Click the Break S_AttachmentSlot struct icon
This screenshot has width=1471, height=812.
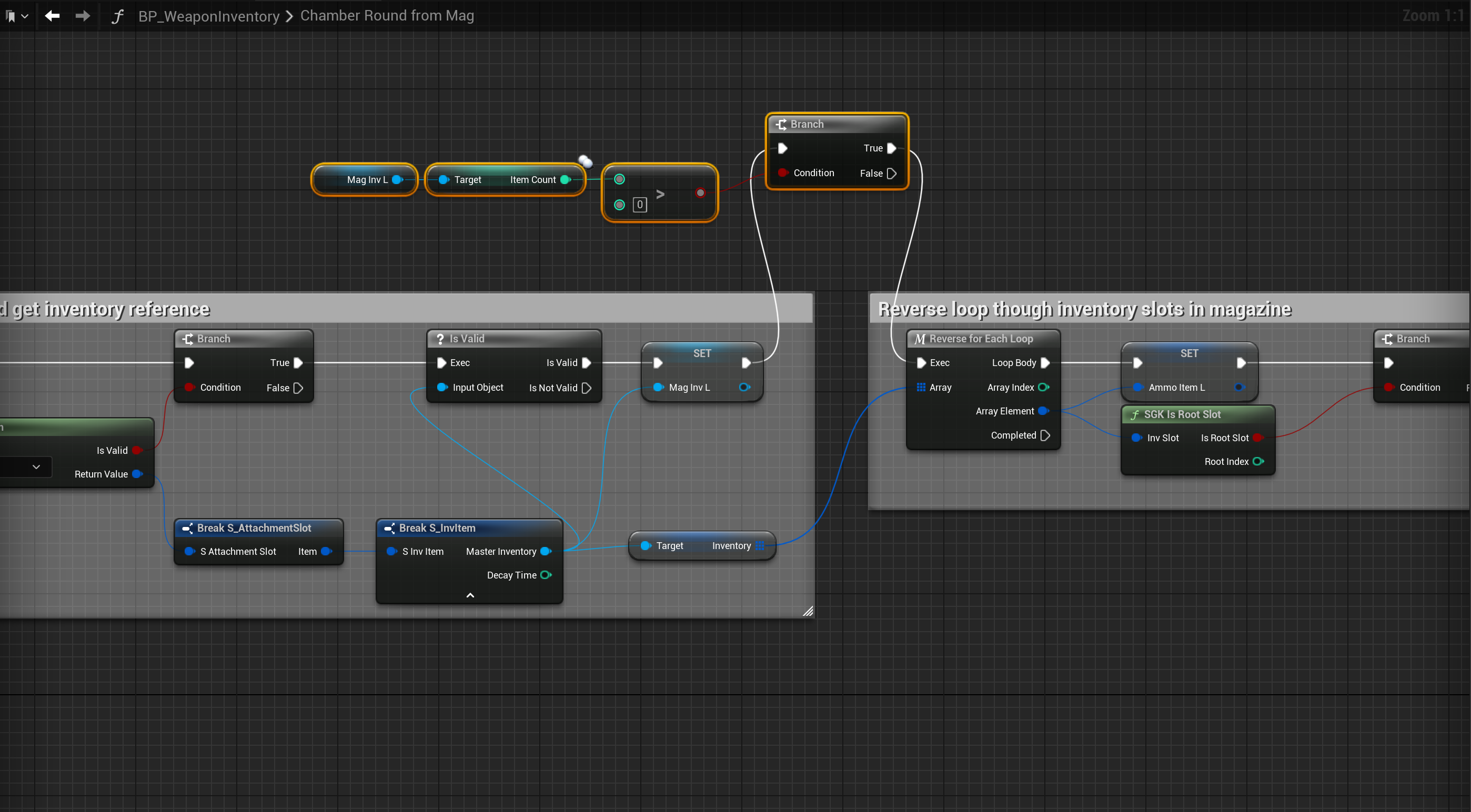[187, 529]
